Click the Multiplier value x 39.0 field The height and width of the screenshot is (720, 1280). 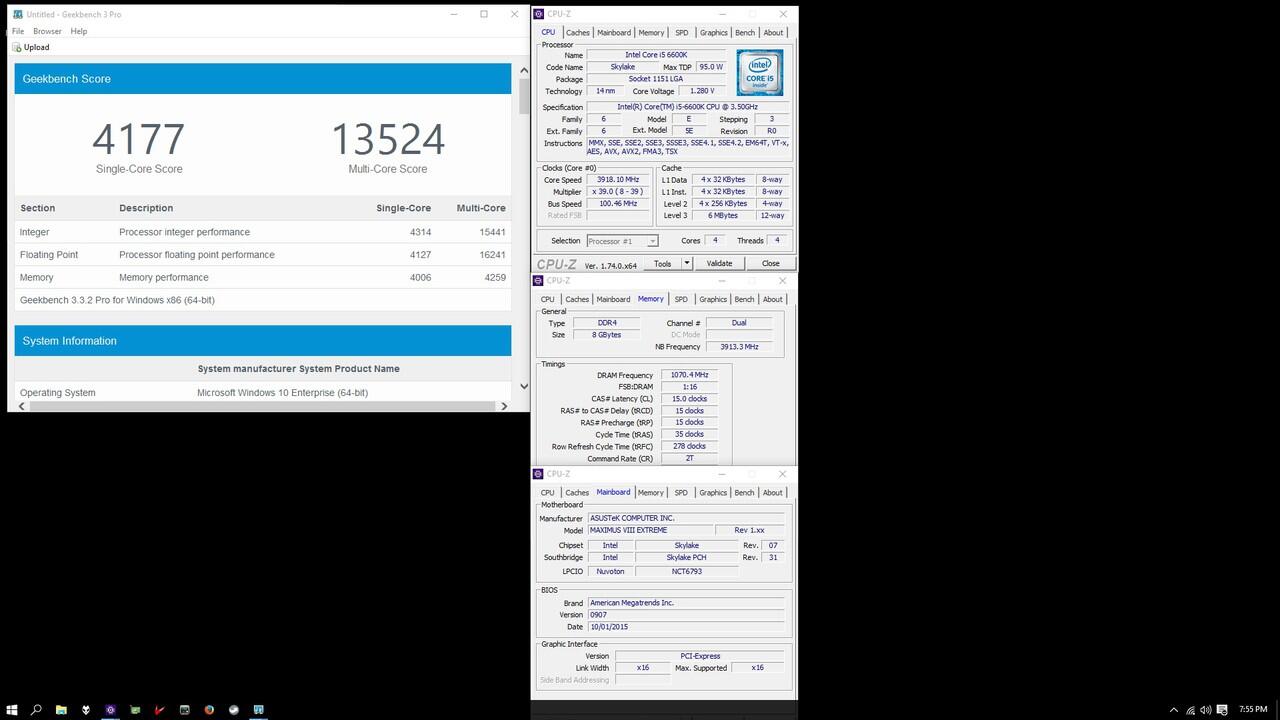tap(618, 192)
